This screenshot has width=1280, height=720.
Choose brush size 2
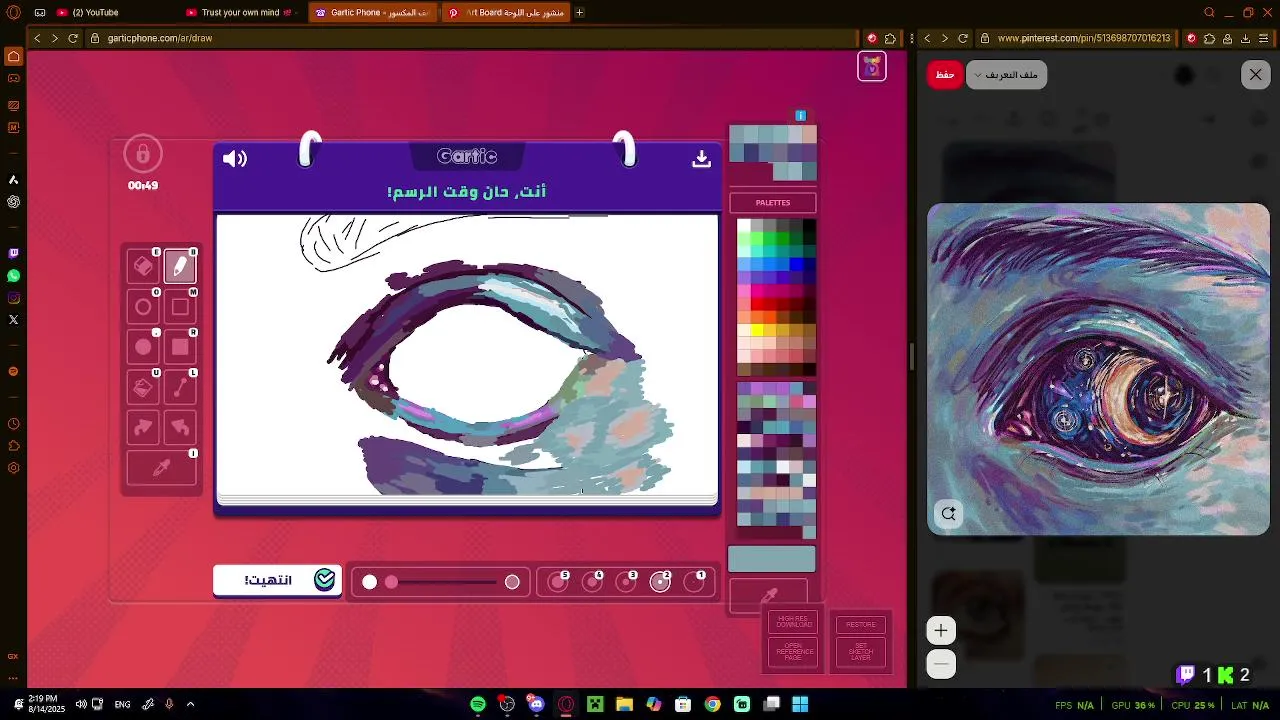(660, 582)
